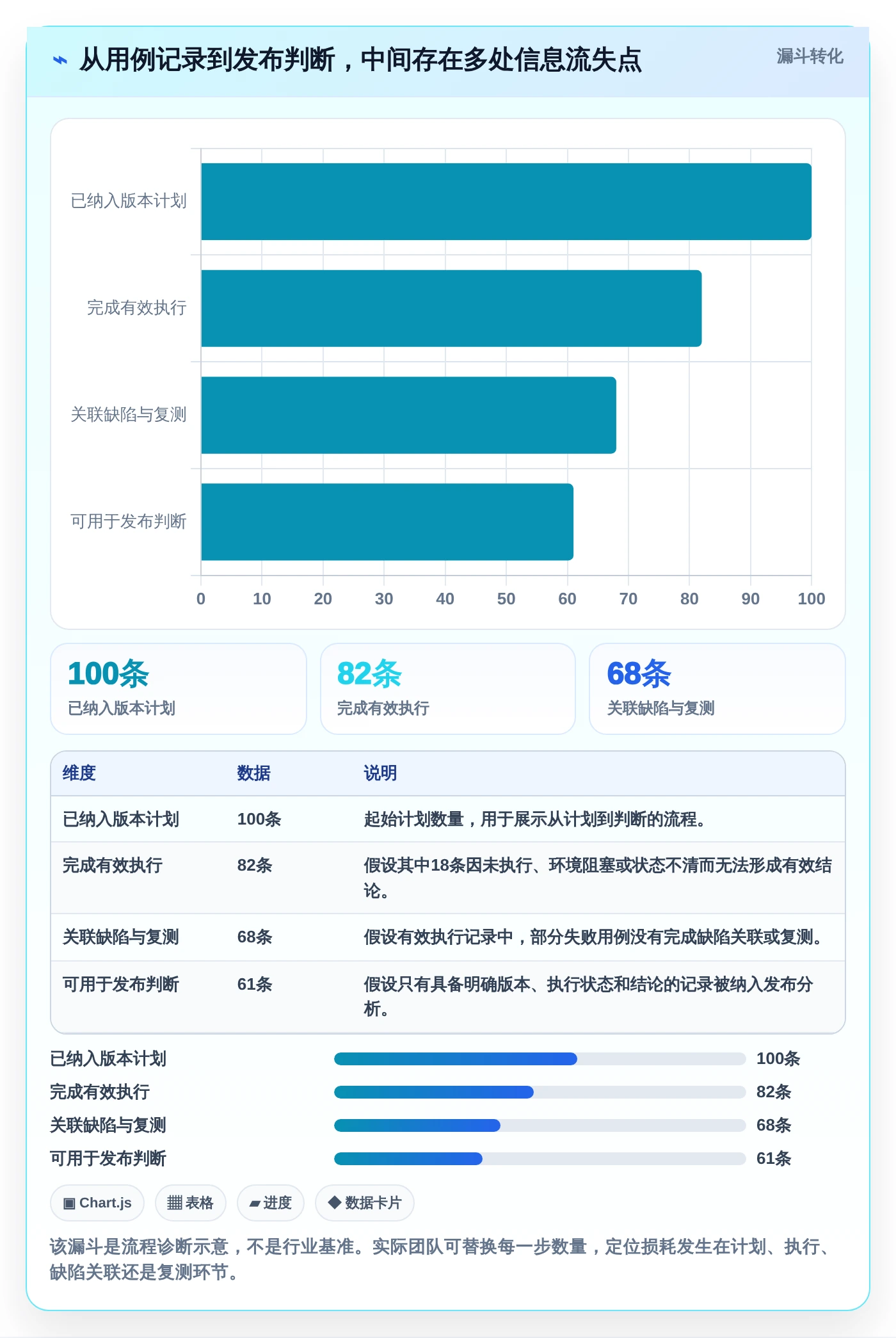Click the 68条 data card value
The image size is (896, 1338).
[639, 673]
